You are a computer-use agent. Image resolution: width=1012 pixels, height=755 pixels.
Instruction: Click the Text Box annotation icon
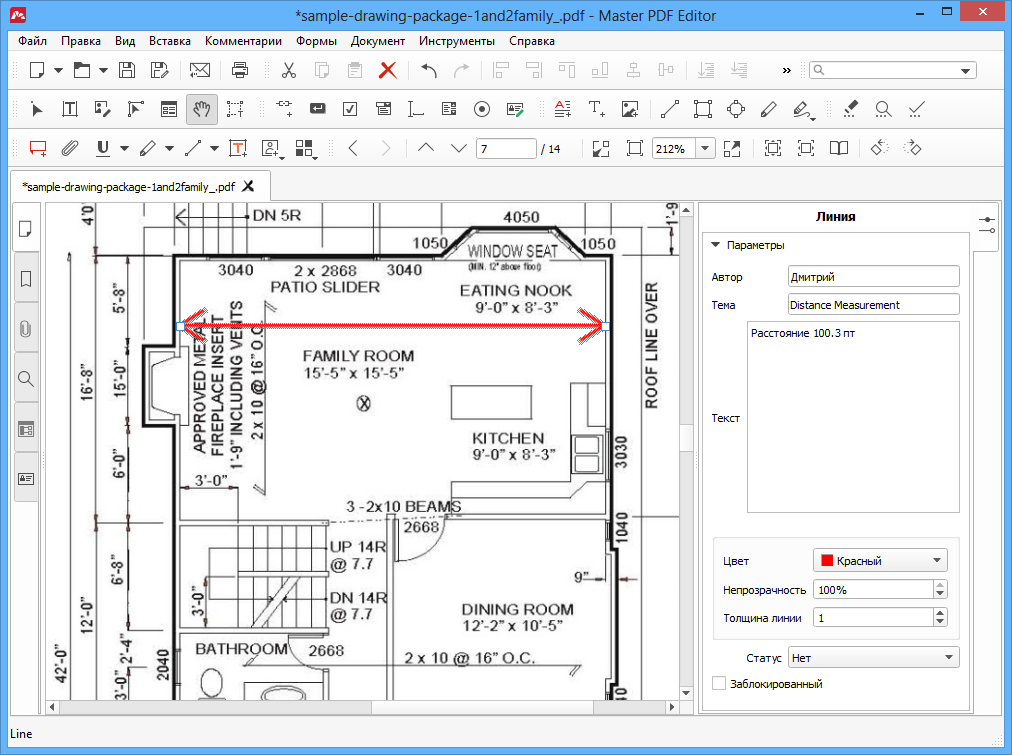point(238,148)
